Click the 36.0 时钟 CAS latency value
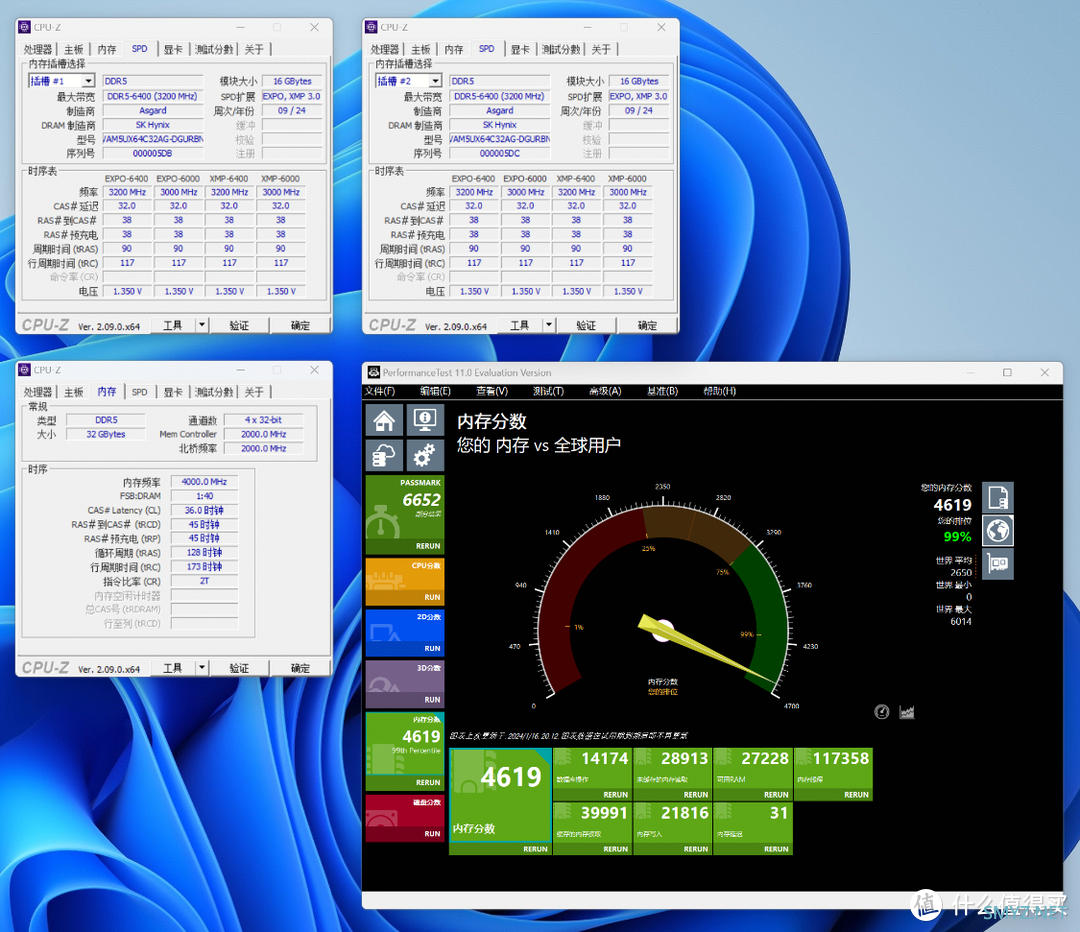 [205, 510]
